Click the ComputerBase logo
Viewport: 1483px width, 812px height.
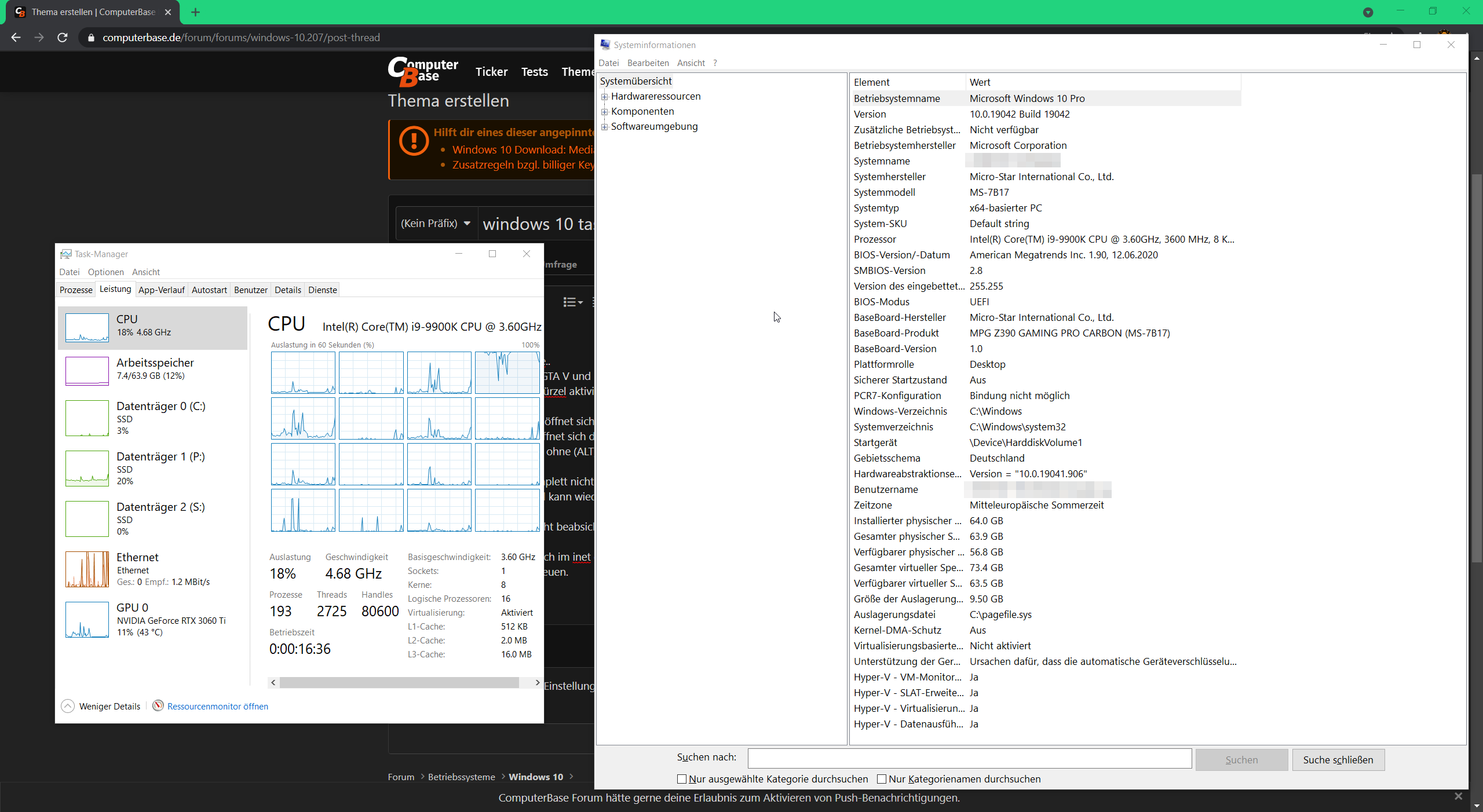pos(423,71)
